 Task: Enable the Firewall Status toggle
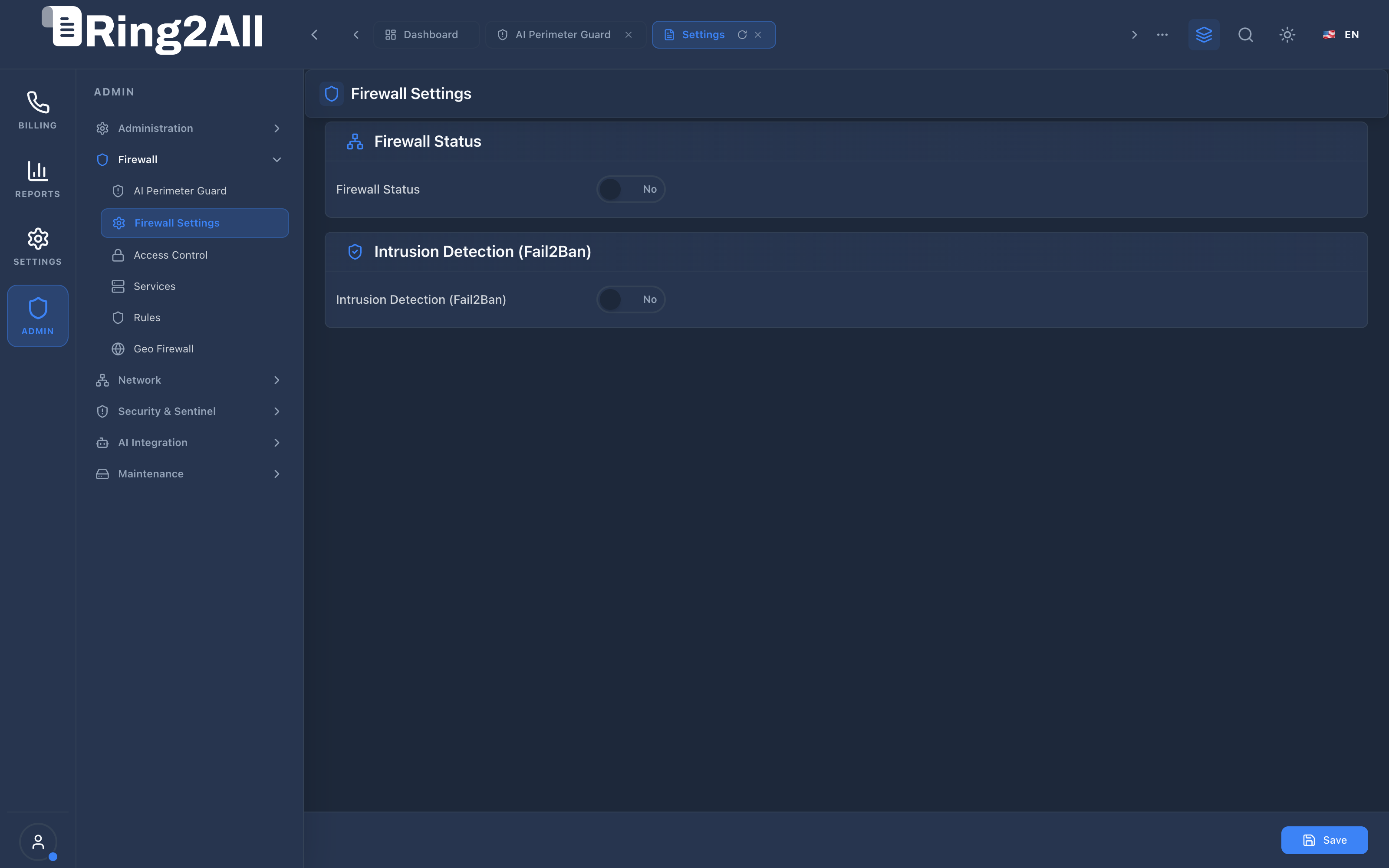click(630, 189)
